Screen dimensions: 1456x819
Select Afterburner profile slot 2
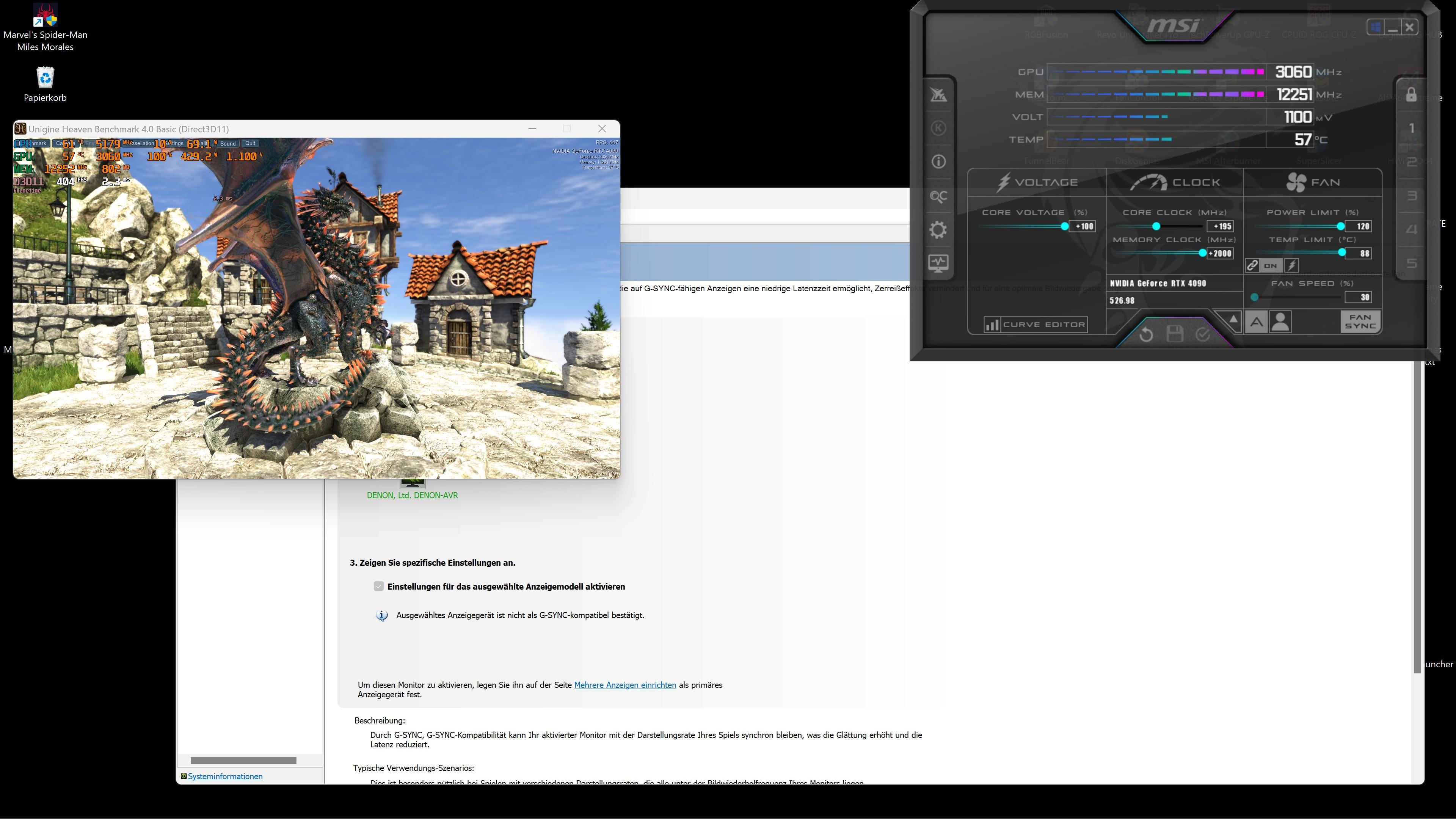(x=1411, y=162)
